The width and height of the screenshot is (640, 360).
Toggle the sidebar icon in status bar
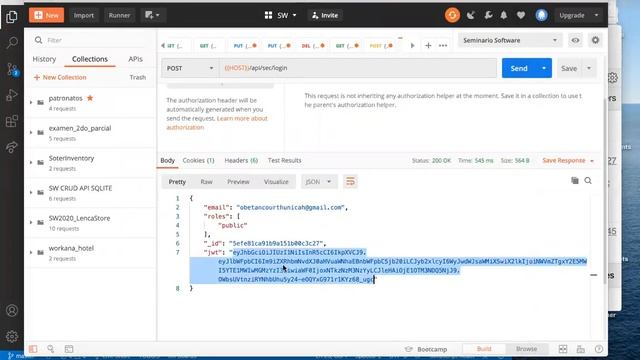[x=33, y=349]
